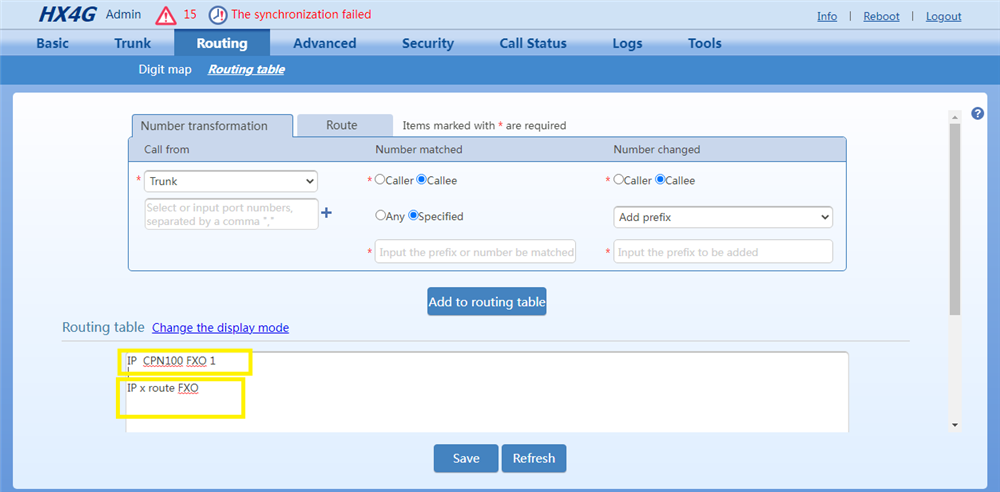Screen dimensions: 1000x492
Task: Click Change the display mode link
Action: (220, 328)
